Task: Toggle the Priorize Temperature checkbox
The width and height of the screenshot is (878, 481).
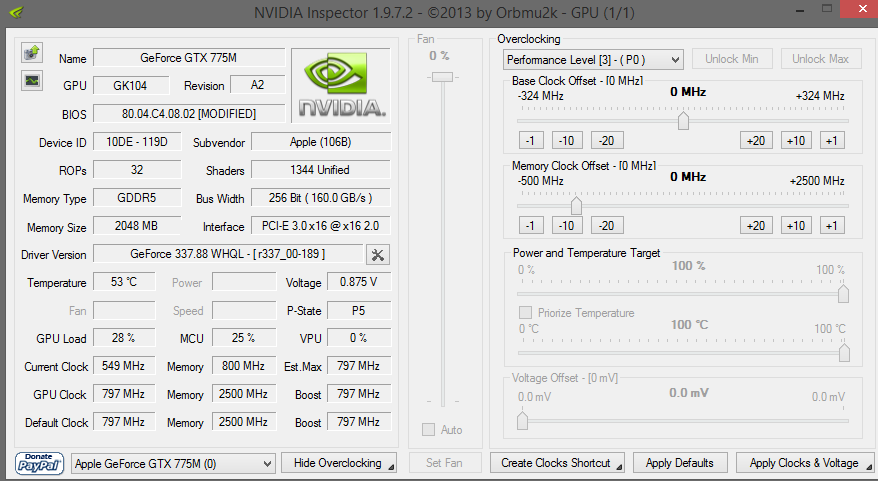Action: coord(525,312)
